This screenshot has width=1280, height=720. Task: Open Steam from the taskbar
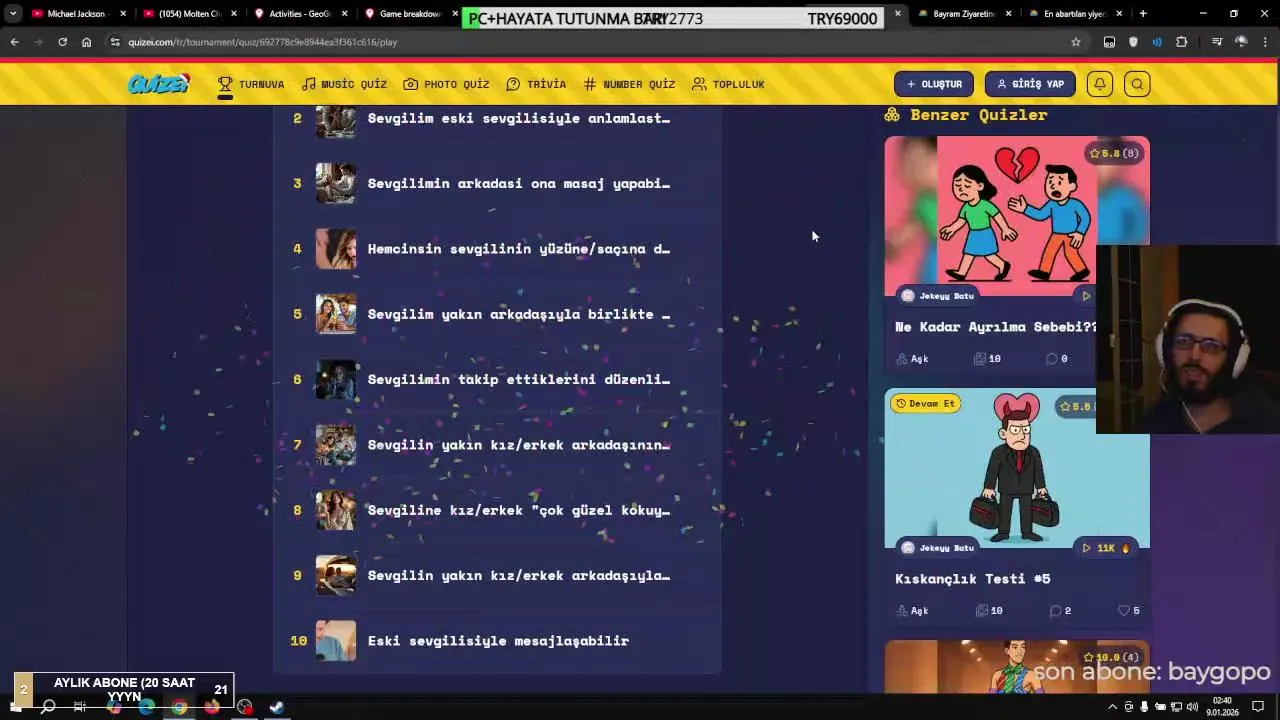277,707
